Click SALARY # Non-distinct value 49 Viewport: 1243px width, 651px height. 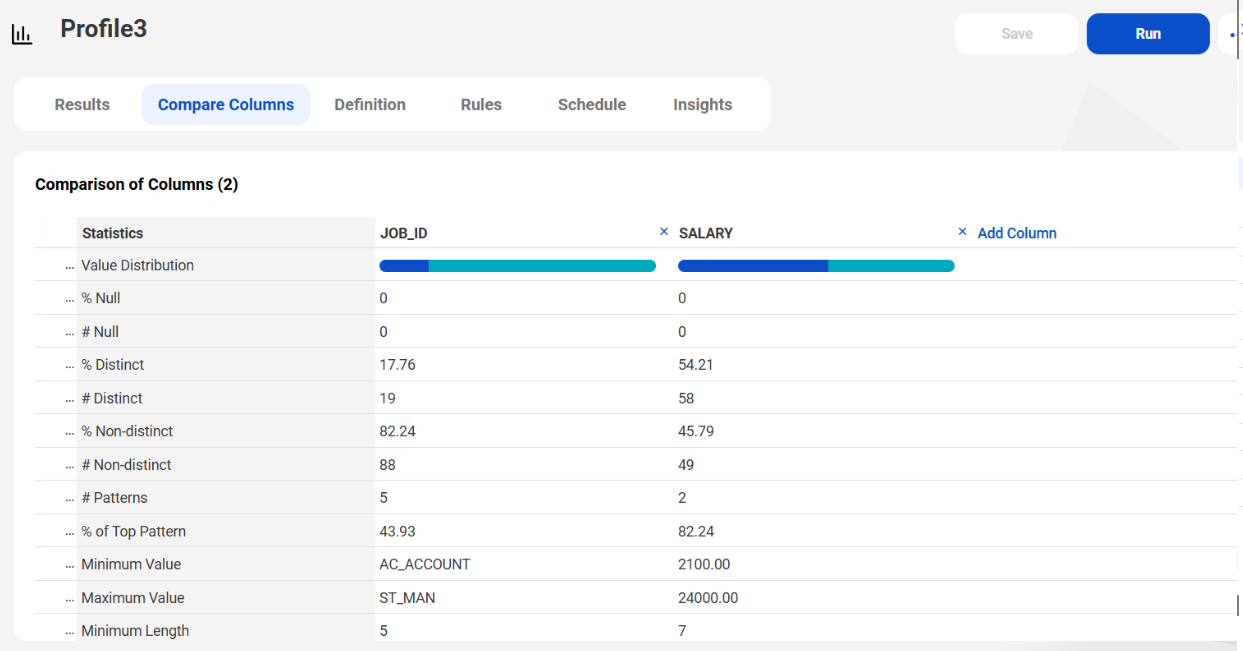click(x=686, y=465)
